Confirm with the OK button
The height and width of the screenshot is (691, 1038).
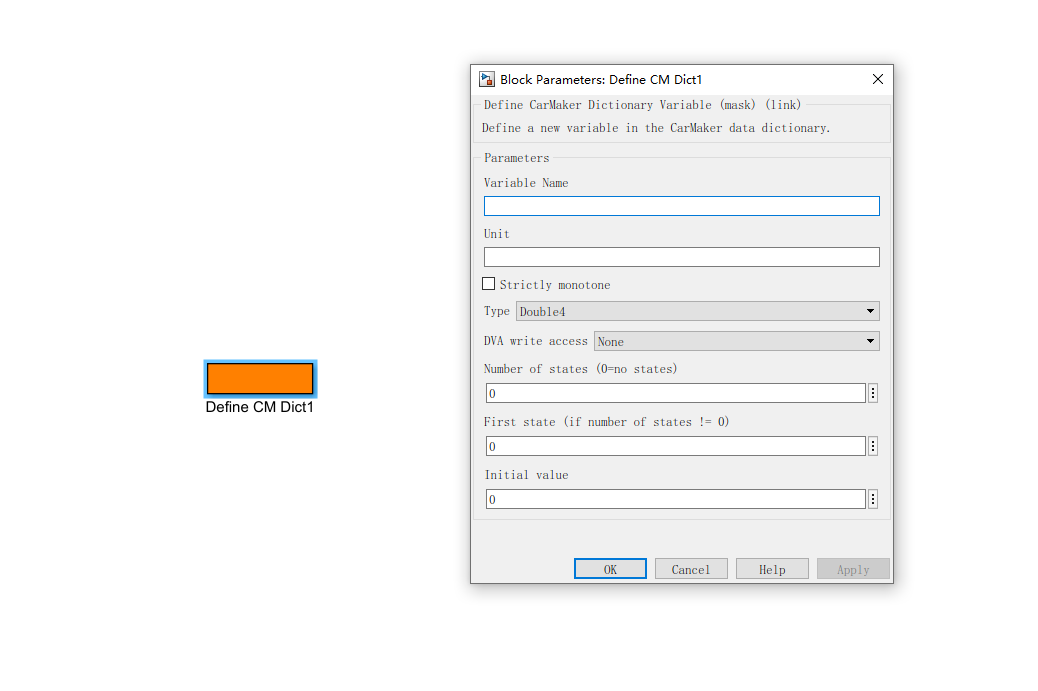pos(610,569)
